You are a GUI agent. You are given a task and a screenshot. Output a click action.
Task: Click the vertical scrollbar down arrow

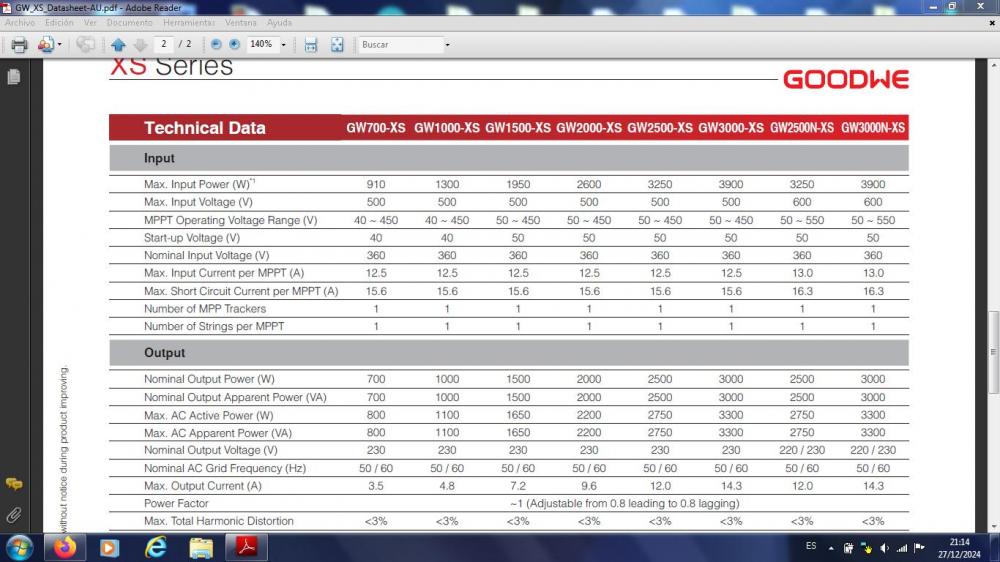pos(994,527)
